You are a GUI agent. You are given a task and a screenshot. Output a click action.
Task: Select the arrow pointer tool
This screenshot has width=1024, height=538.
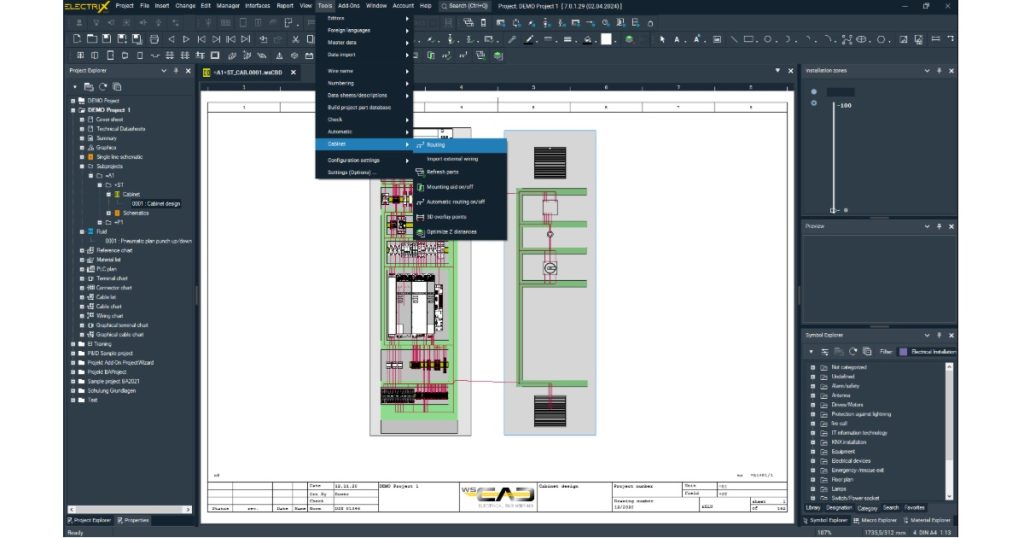662,39
